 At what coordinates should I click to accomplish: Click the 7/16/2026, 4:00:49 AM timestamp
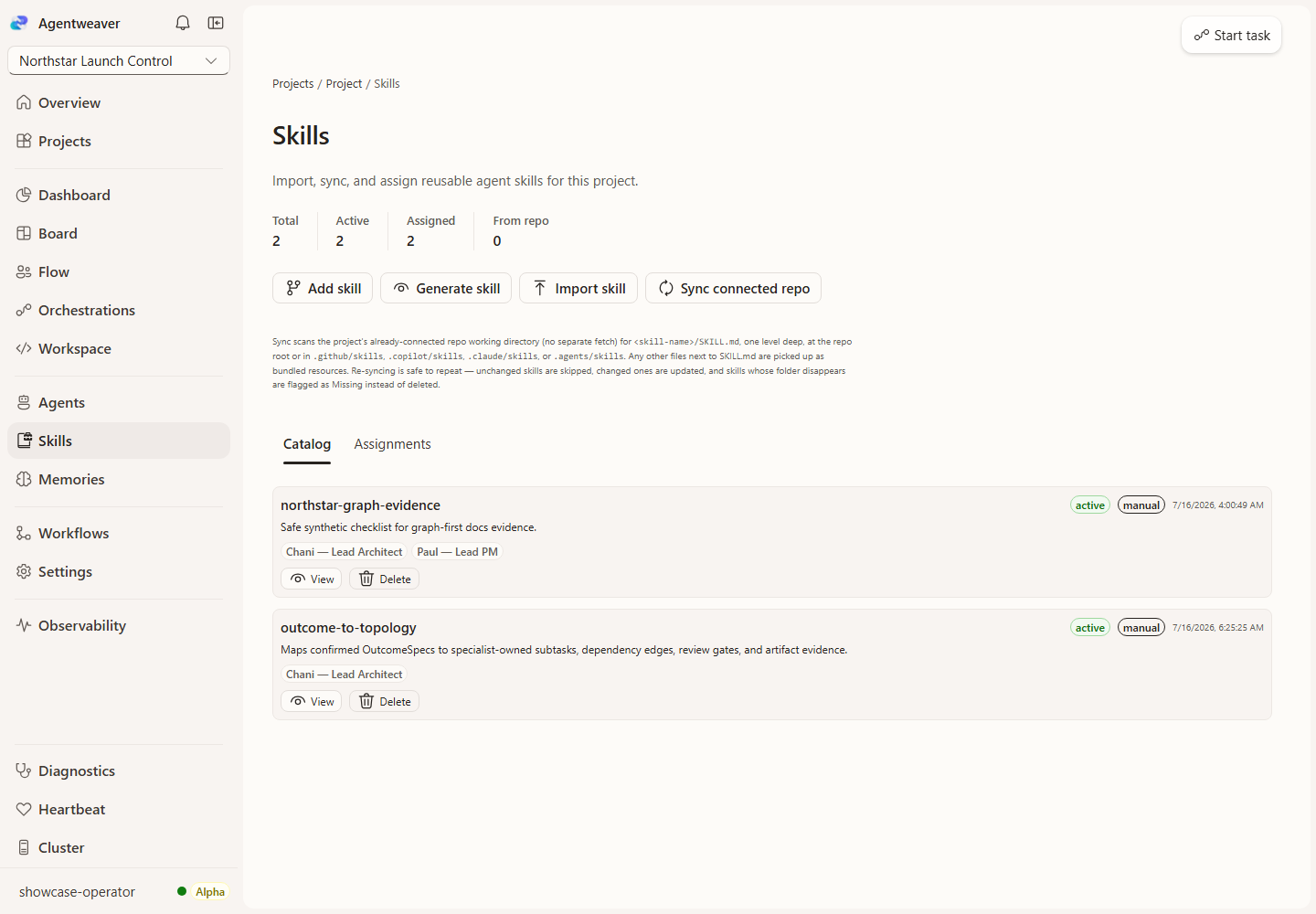coord(1218,505)
